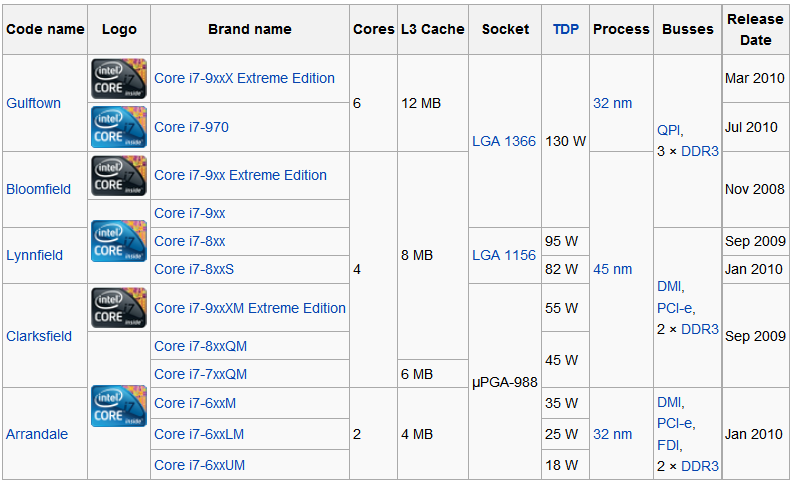Open the Core i7-6xxUM brand link
The width and height of the screenshot is (793, 483).
[199, 465]
